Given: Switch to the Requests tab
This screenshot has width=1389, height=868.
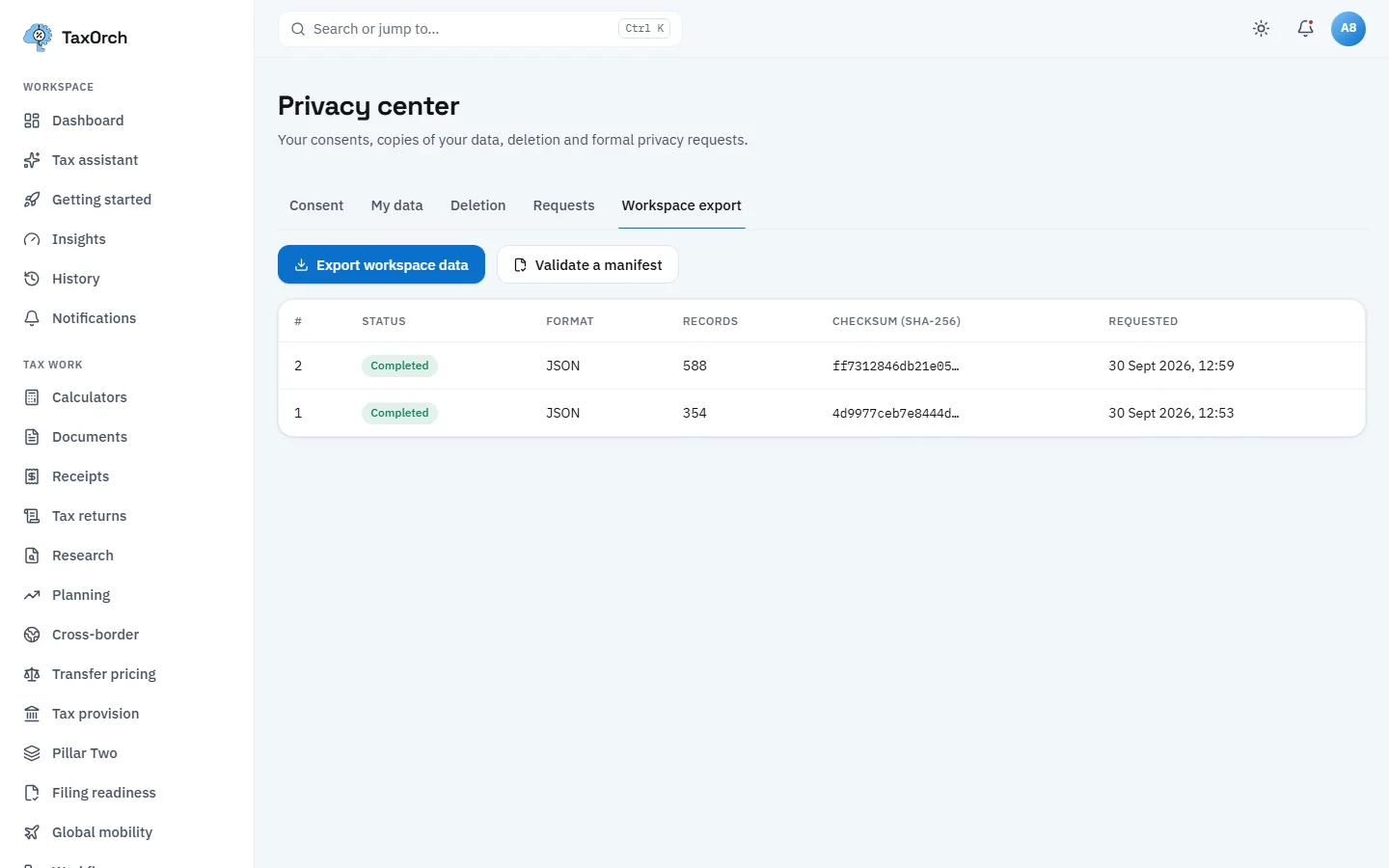Looking at the screenshot, I should coord(564,205).
